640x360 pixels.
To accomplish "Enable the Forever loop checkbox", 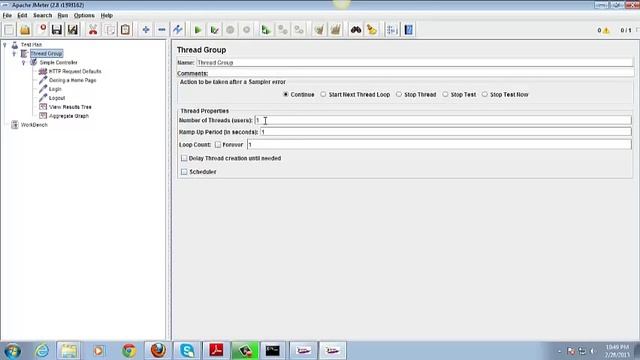I will pyautogui.click(x=218, y=144).
